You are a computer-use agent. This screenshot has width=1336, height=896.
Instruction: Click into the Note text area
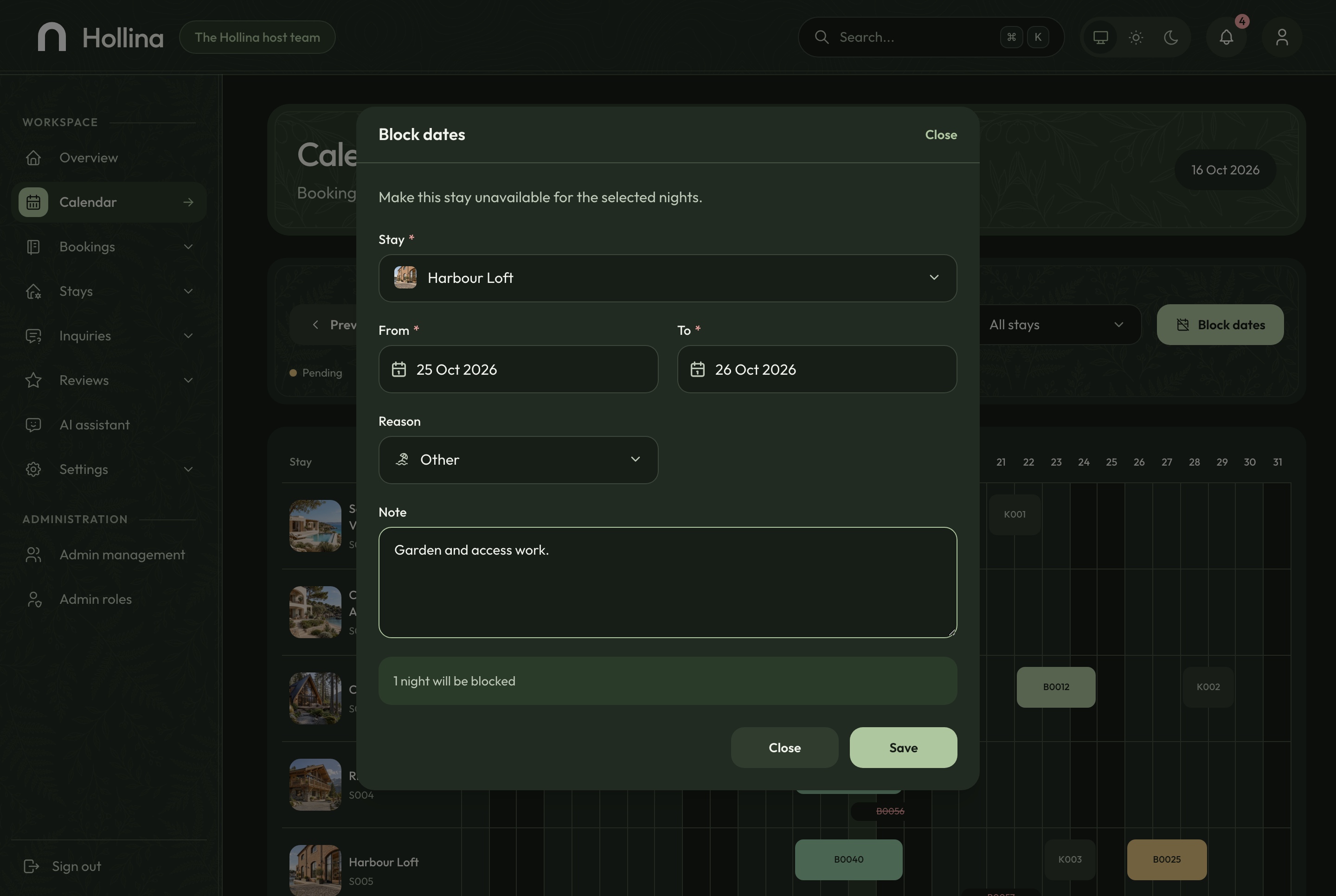668,582
